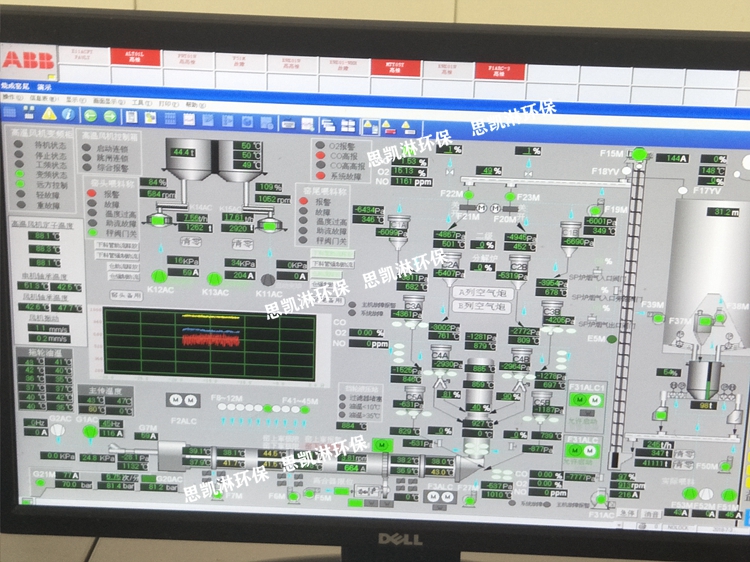Screen dimensions: 750x562
Task: Click the 清零 button under K14AC
Action: pyautogui.click(x=191, y=242)
